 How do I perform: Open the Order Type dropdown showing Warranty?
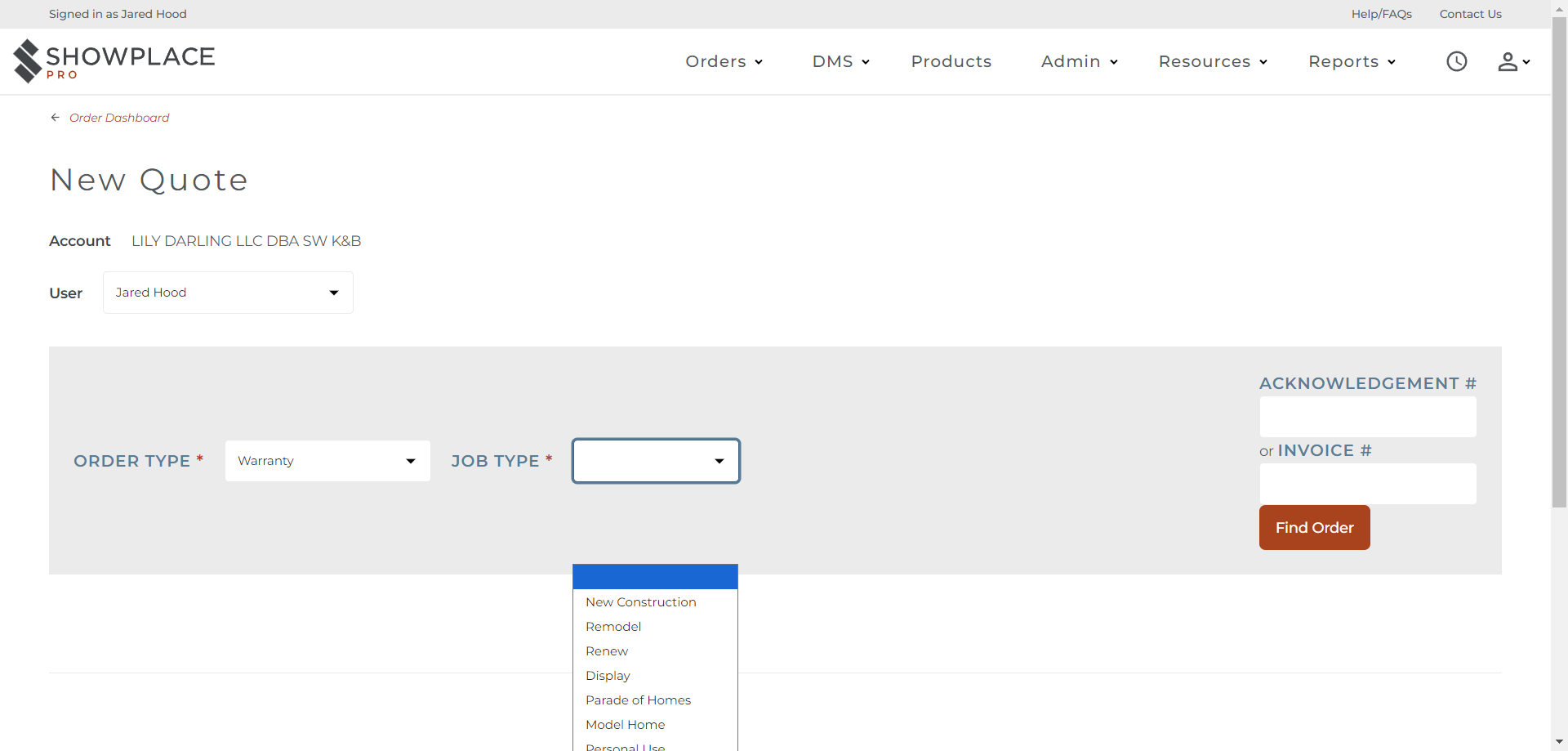coord(327,461)
